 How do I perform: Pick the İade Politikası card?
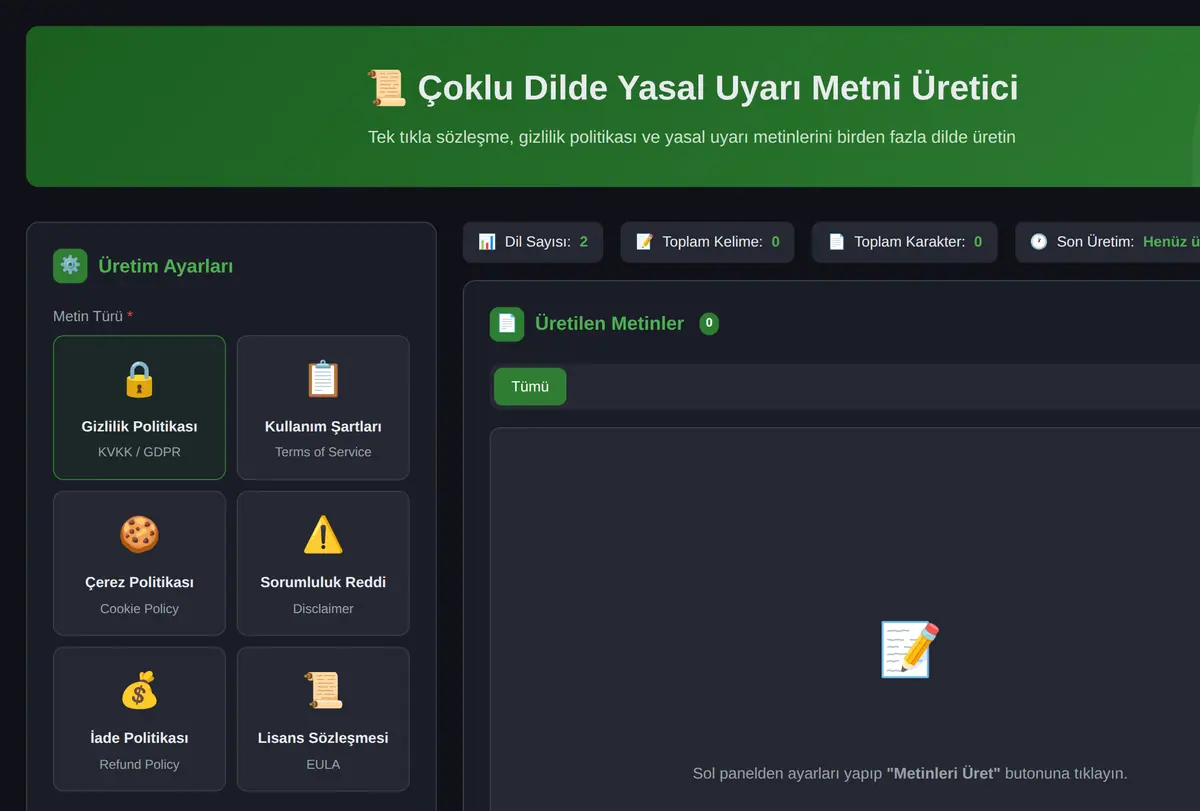click(139, 720)
